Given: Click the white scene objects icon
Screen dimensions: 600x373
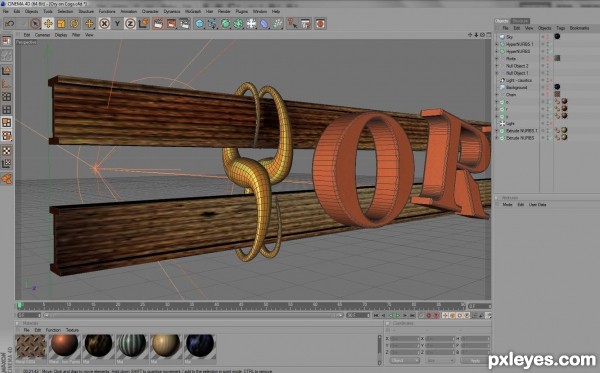Looking at the screenshot, I should (x=251, y=24).
